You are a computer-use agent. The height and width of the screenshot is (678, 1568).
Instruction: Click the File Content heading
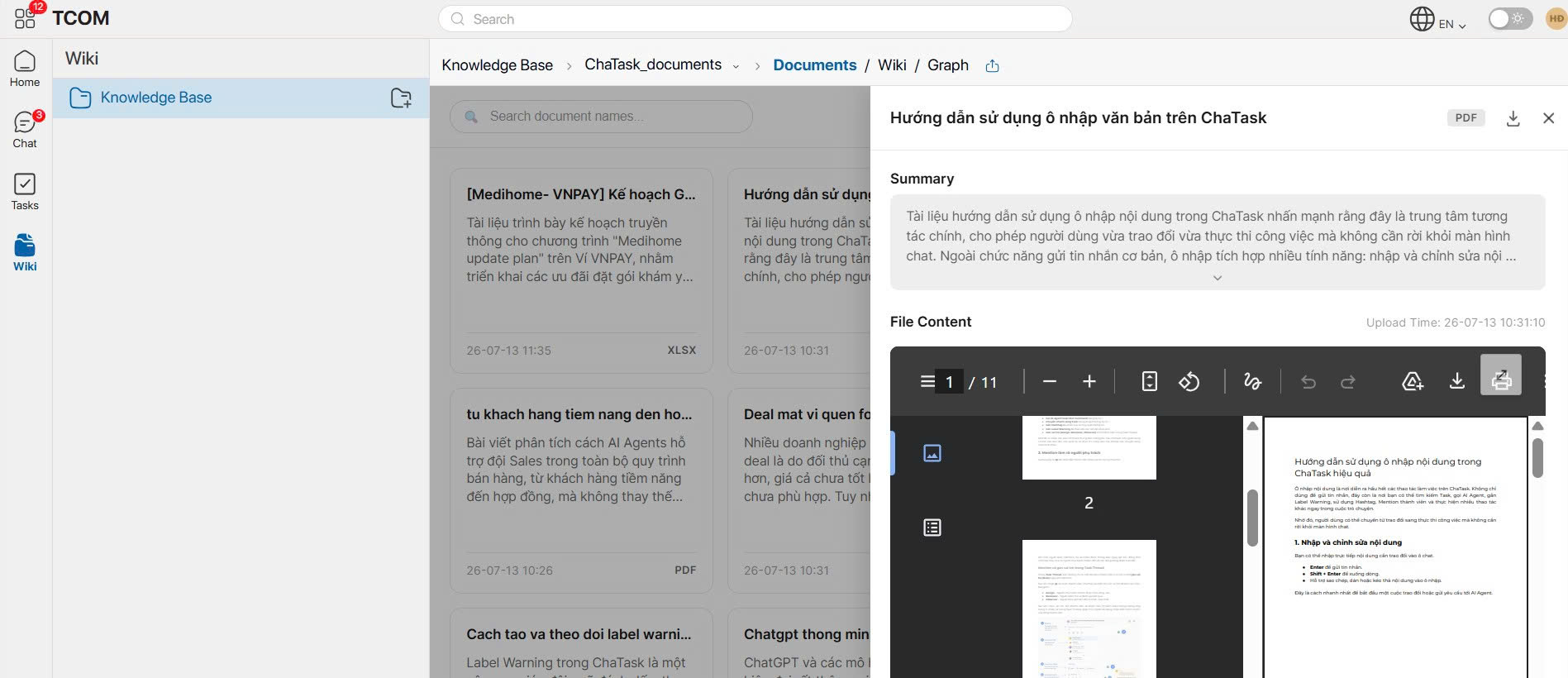[x=930, y=322]
